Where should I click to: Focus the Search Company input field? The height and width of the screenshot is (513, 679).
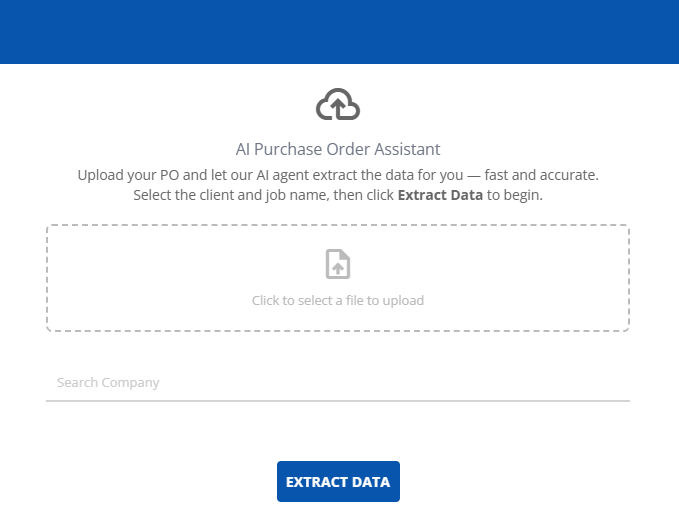[338, 383]
